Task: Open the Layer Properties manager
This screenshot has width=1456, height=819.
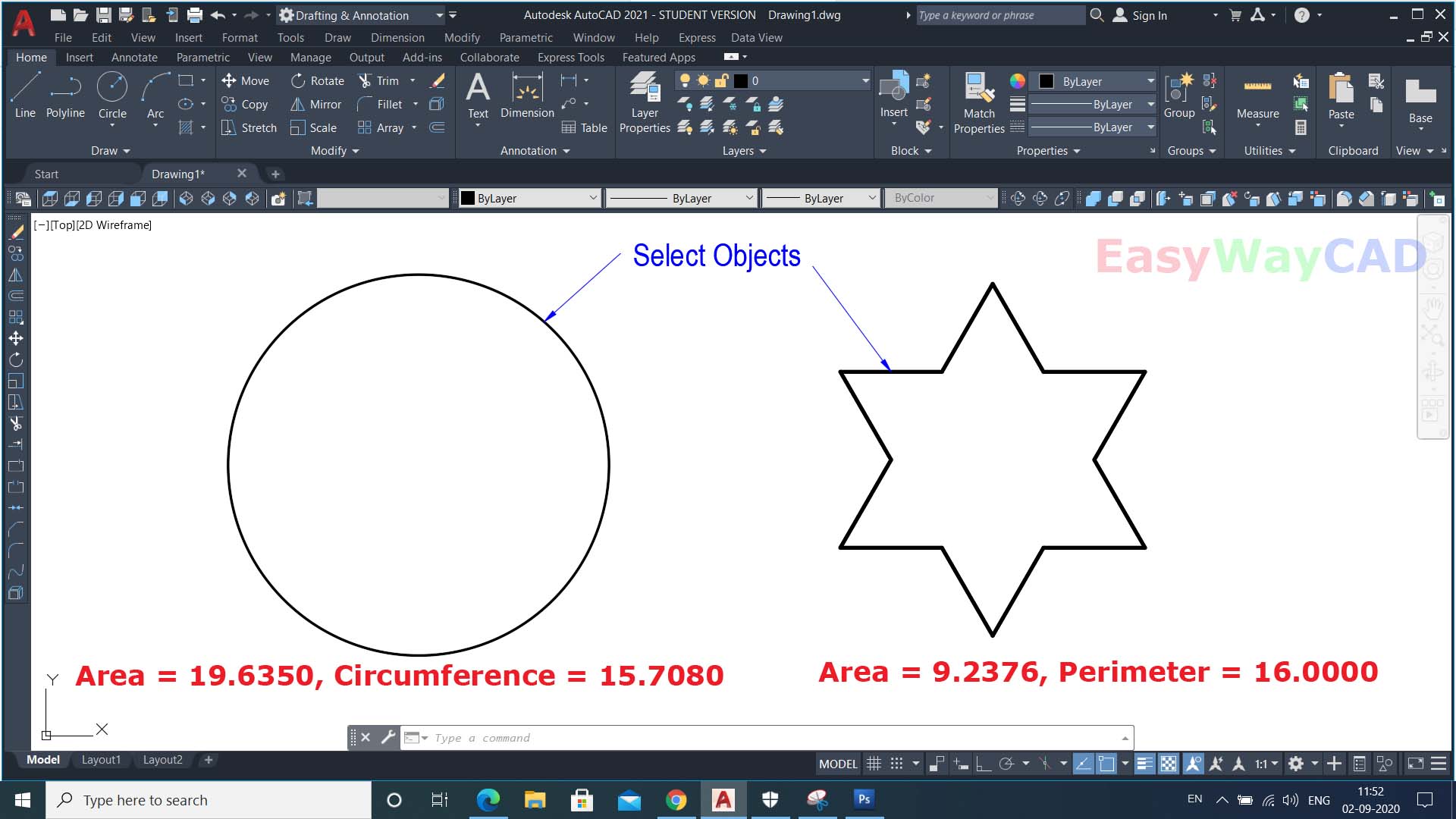Action: tap(644, 102)
